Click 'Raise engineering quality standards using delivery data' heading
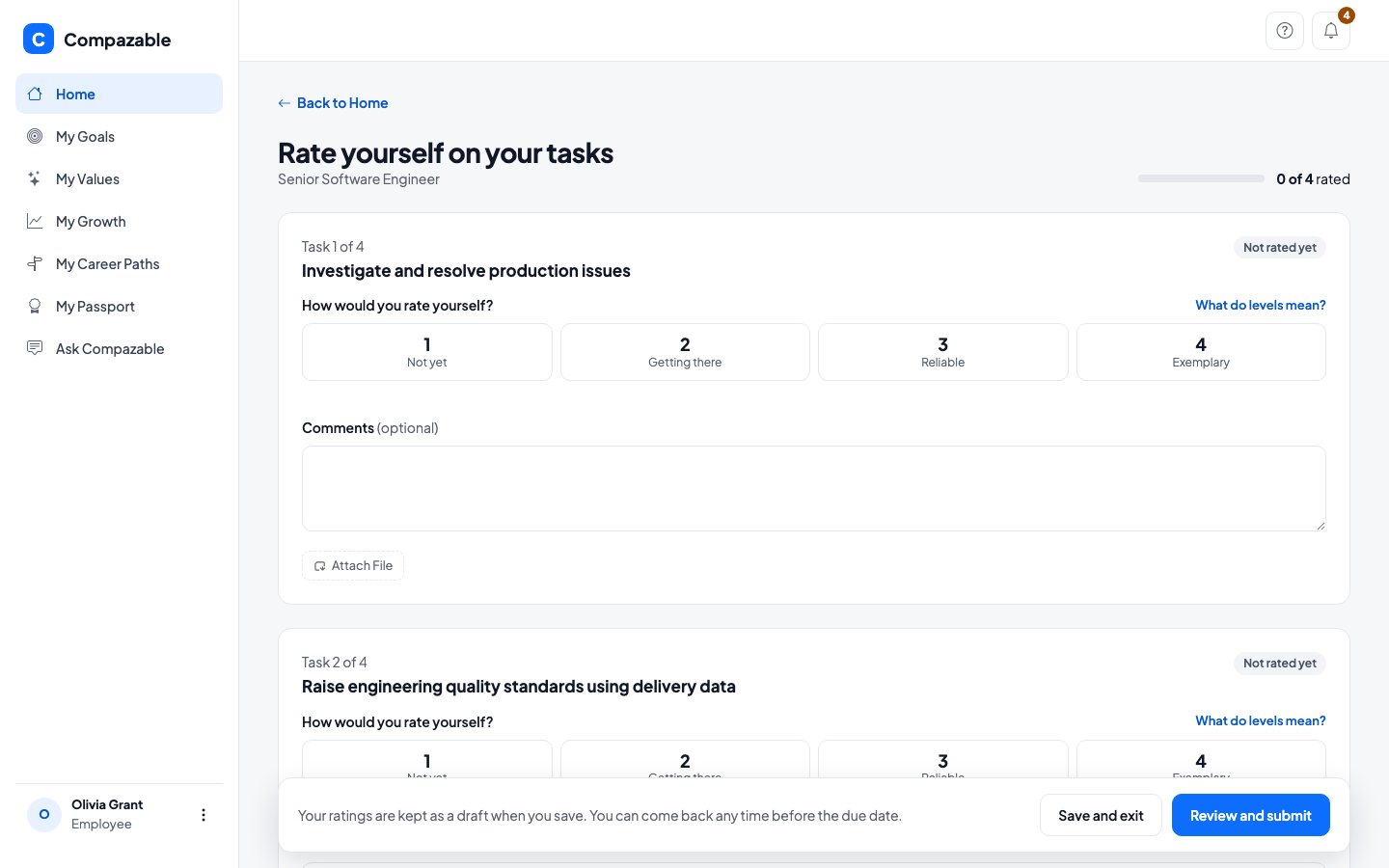Viewport: 1389px width, 868px height. click(x=519, y=687)
